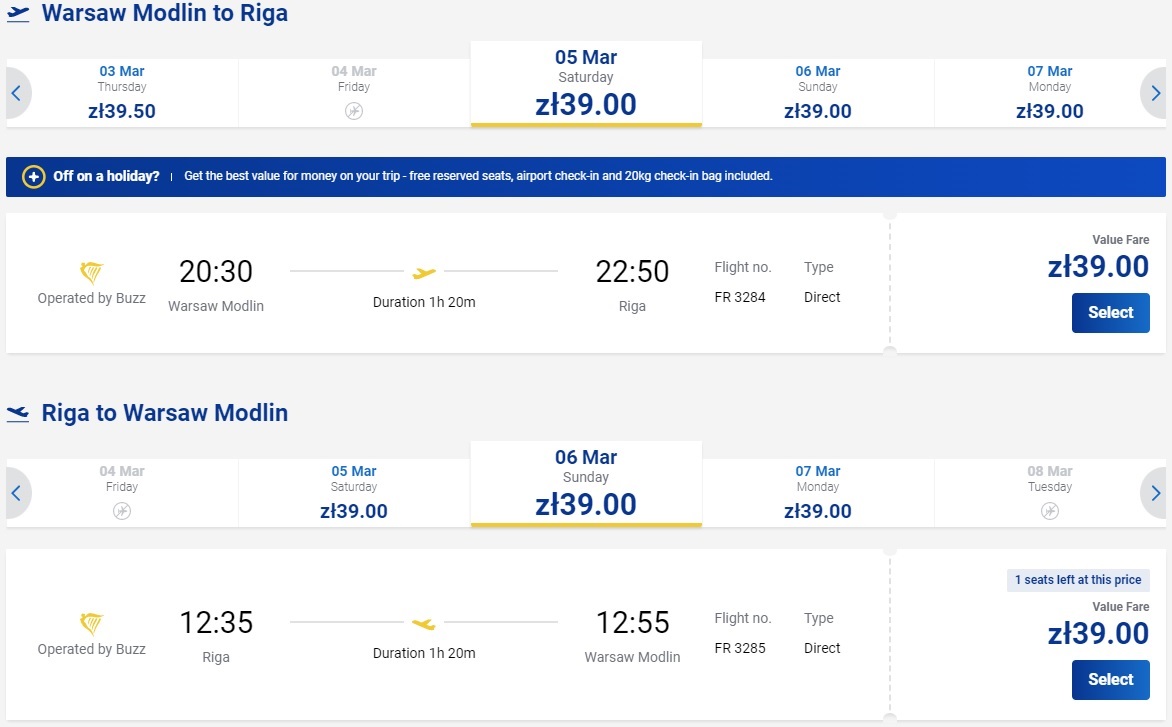The height and width of the screenshot is (727, 1172).
Task: Click the 12:55 arrival time at Warsaw Modlin
Action: coord(632,623)
